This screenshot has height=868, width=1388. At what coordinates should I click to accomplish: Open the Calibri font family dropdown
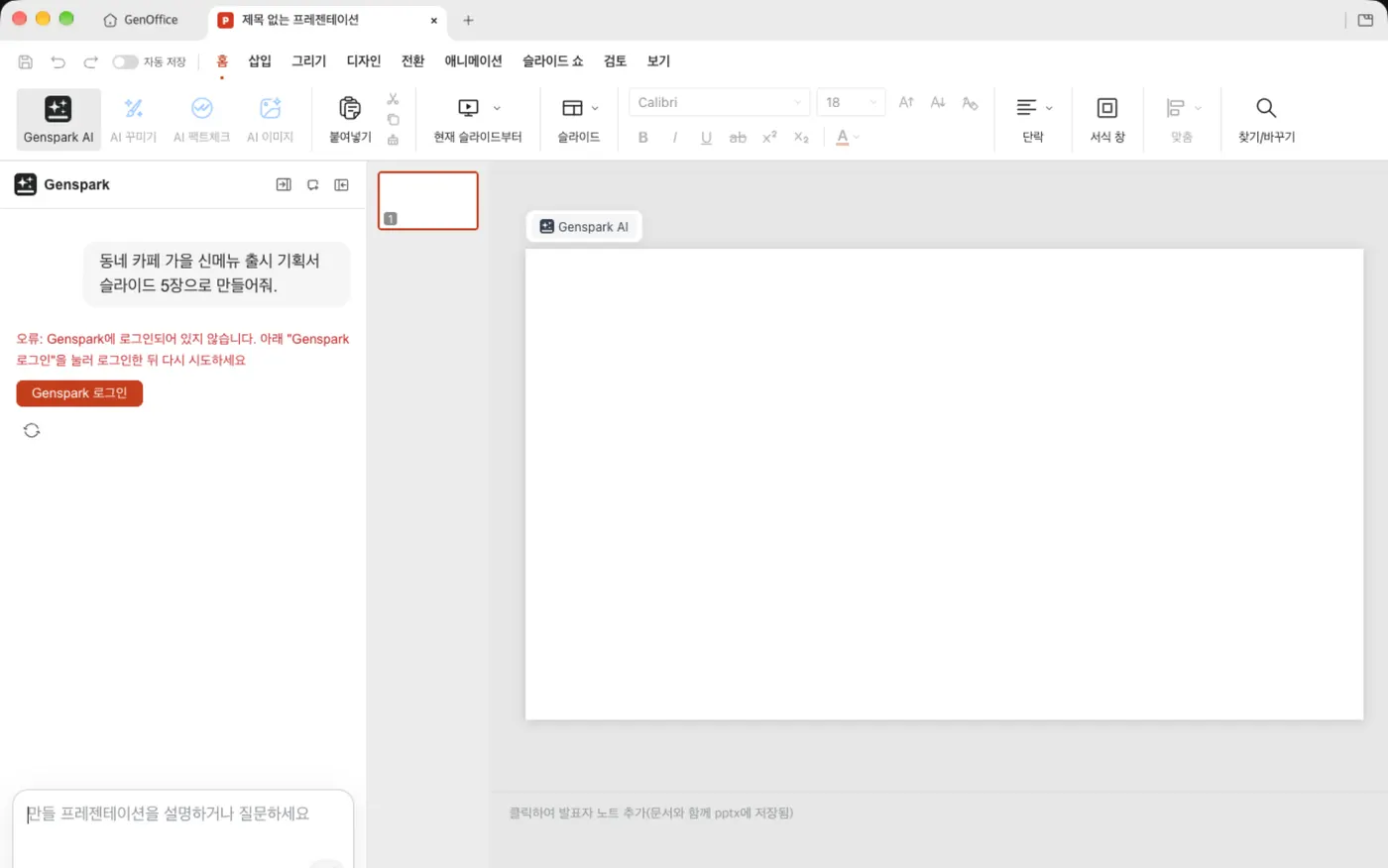720,102
